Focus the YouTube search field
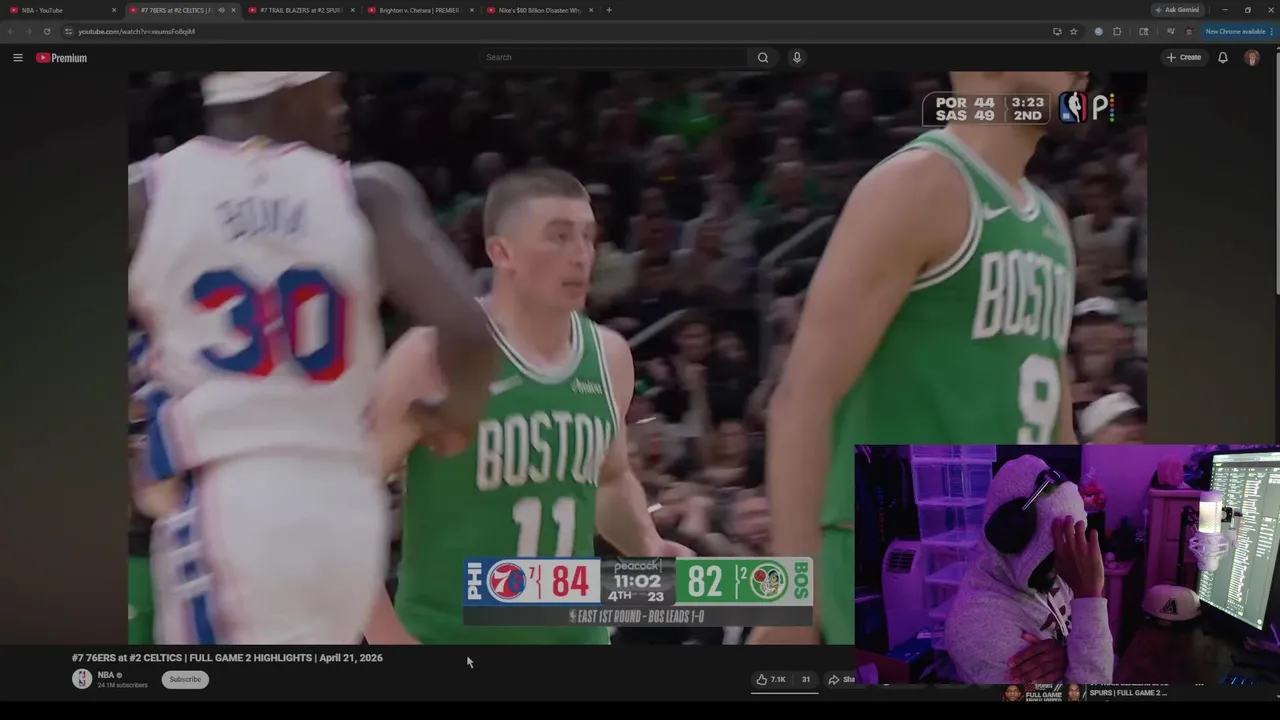 click(x=613, y=58)
